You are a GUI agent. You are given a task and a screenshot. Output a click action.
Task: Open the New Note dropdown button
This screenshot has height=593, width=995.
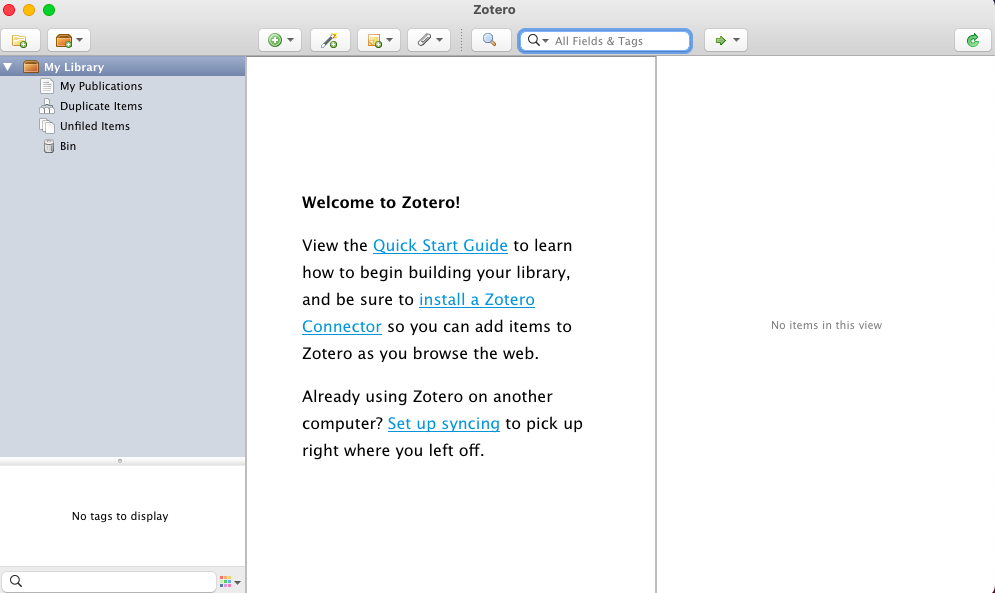pos(379,41)
